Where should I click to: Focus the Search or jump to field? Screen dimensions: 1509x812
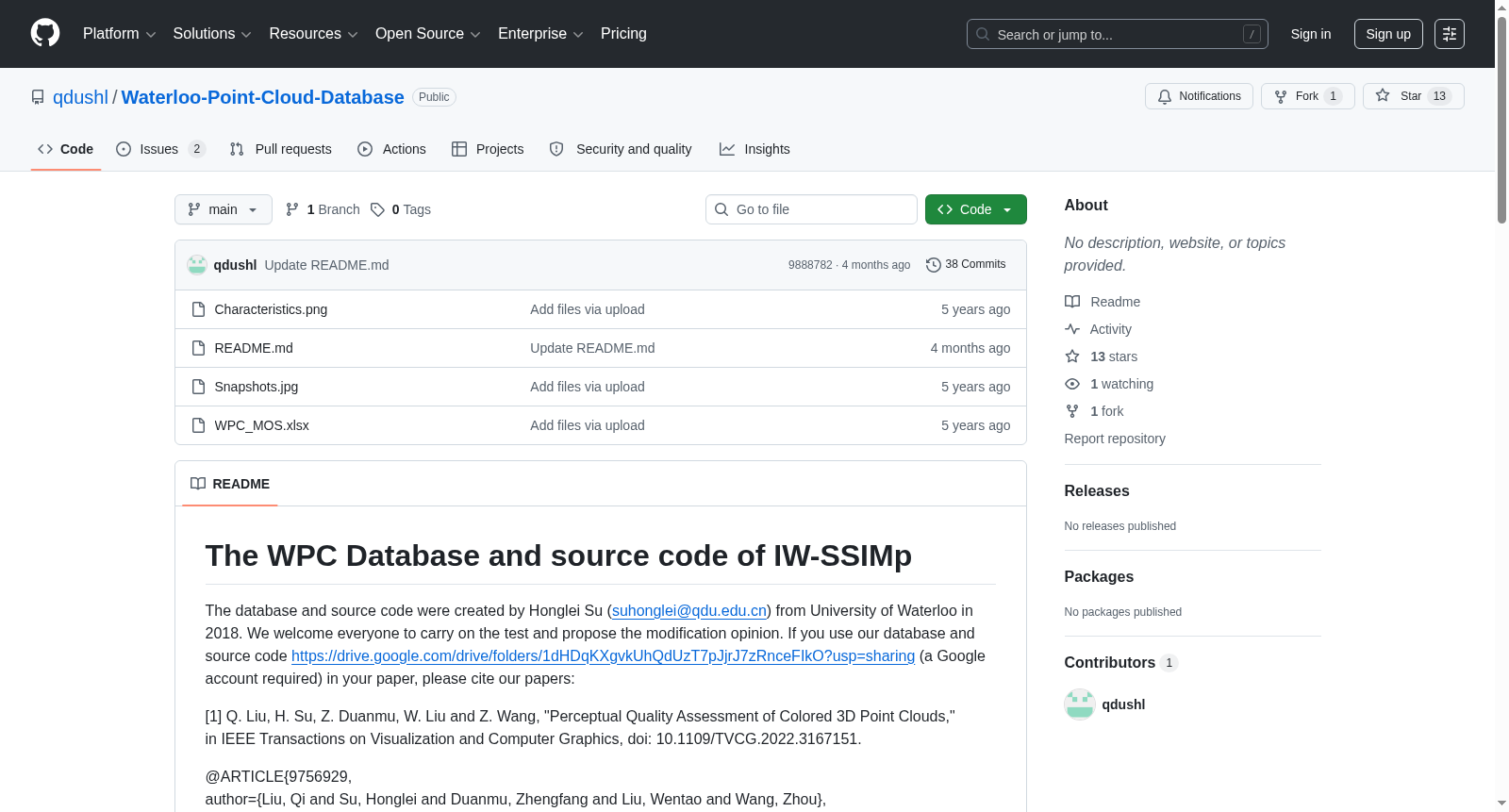point(1118,34)
